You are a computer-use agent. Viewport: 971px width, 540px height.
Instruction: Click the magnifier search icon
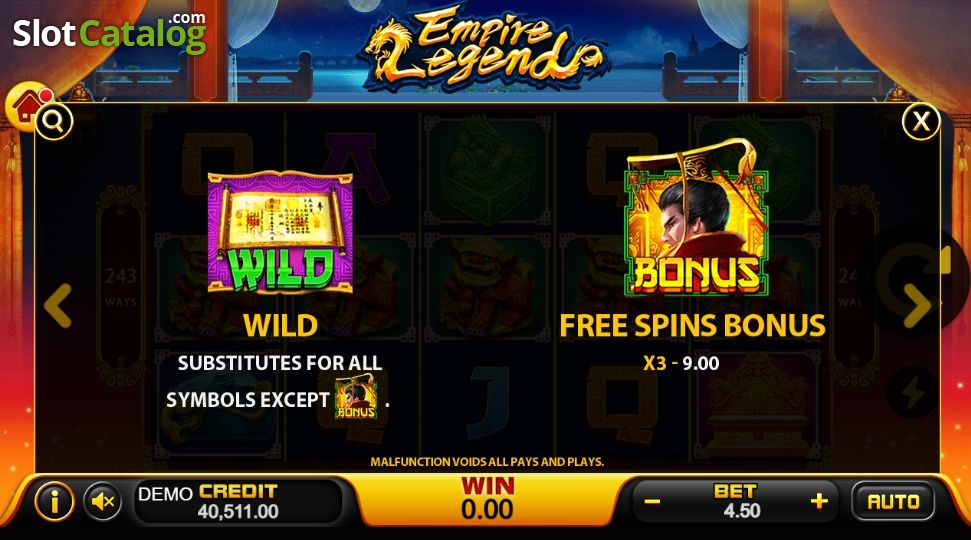(x=54, y=121)
